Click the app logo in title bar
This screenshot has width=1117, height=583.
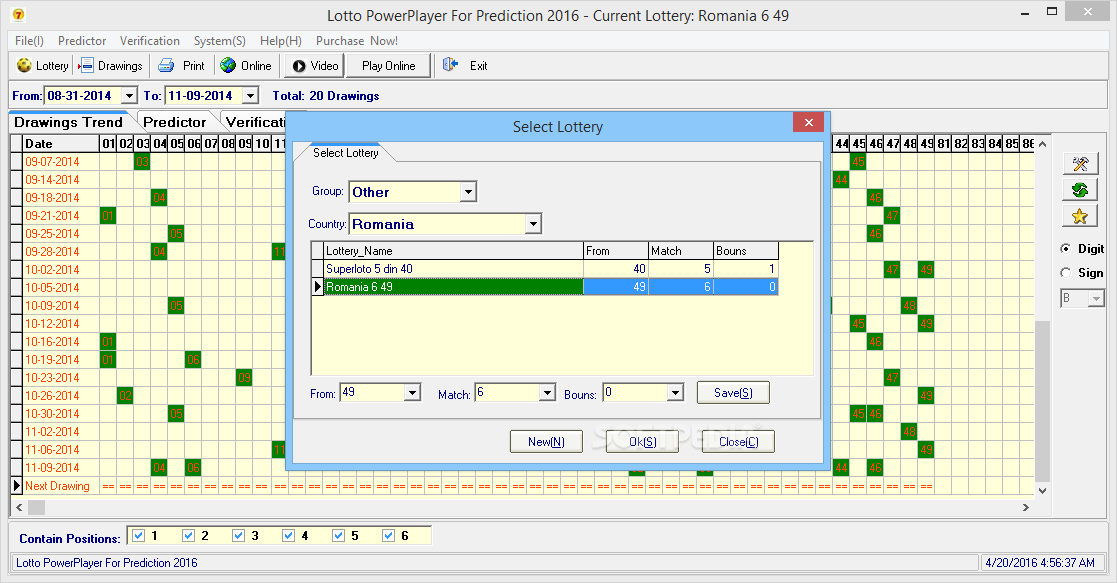click(18, 14)
